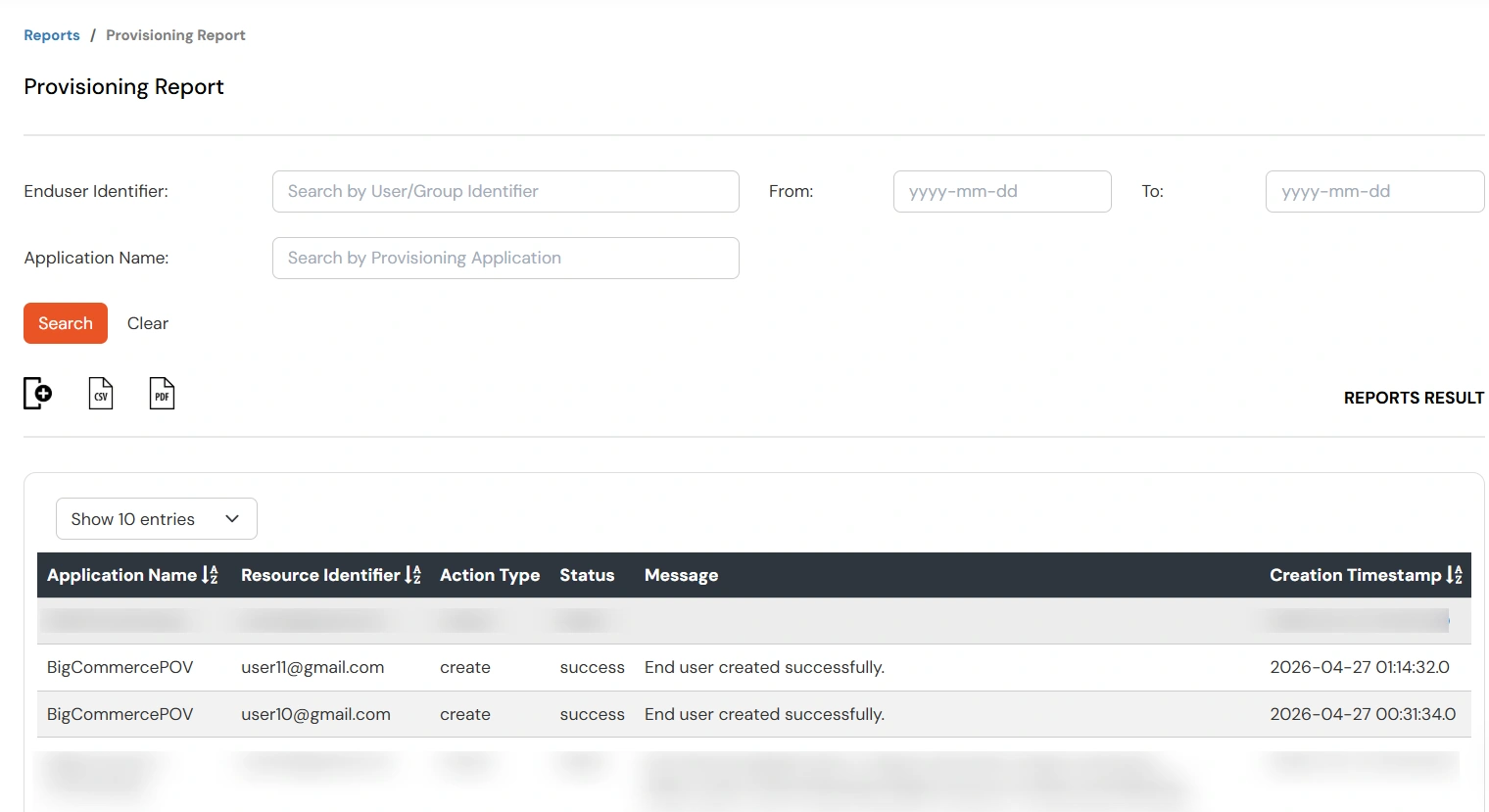Clear the search filters
This screenshot has width=1489, height=812.
(148, 323)
